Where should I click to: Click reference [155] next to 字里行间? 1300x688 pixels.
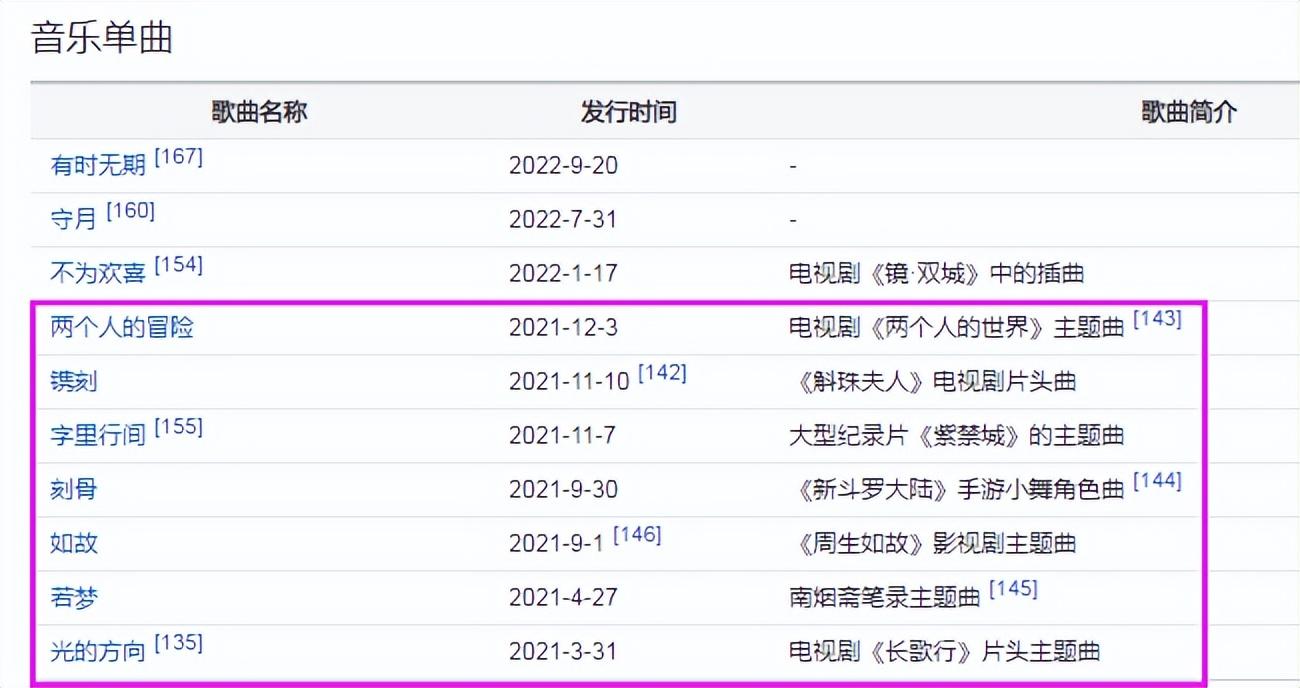click(x=178, y=427)
